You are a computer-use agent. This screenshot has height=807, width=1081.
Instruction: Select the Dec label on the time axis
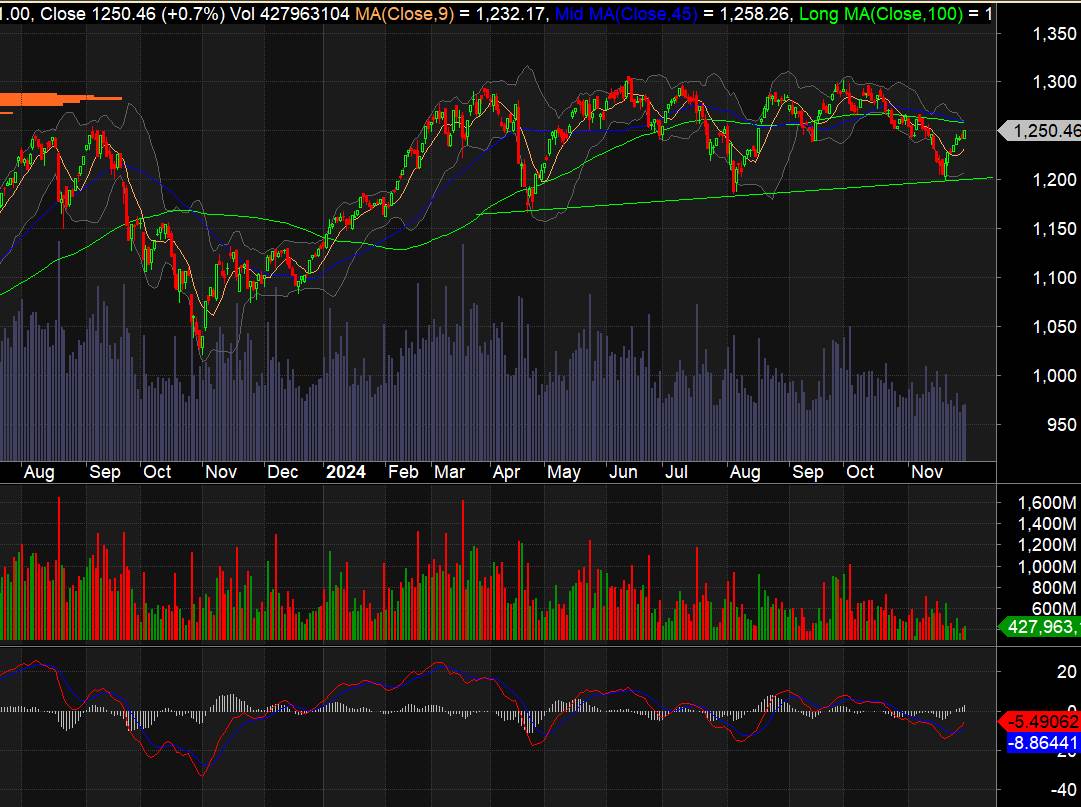pos(282,472)
